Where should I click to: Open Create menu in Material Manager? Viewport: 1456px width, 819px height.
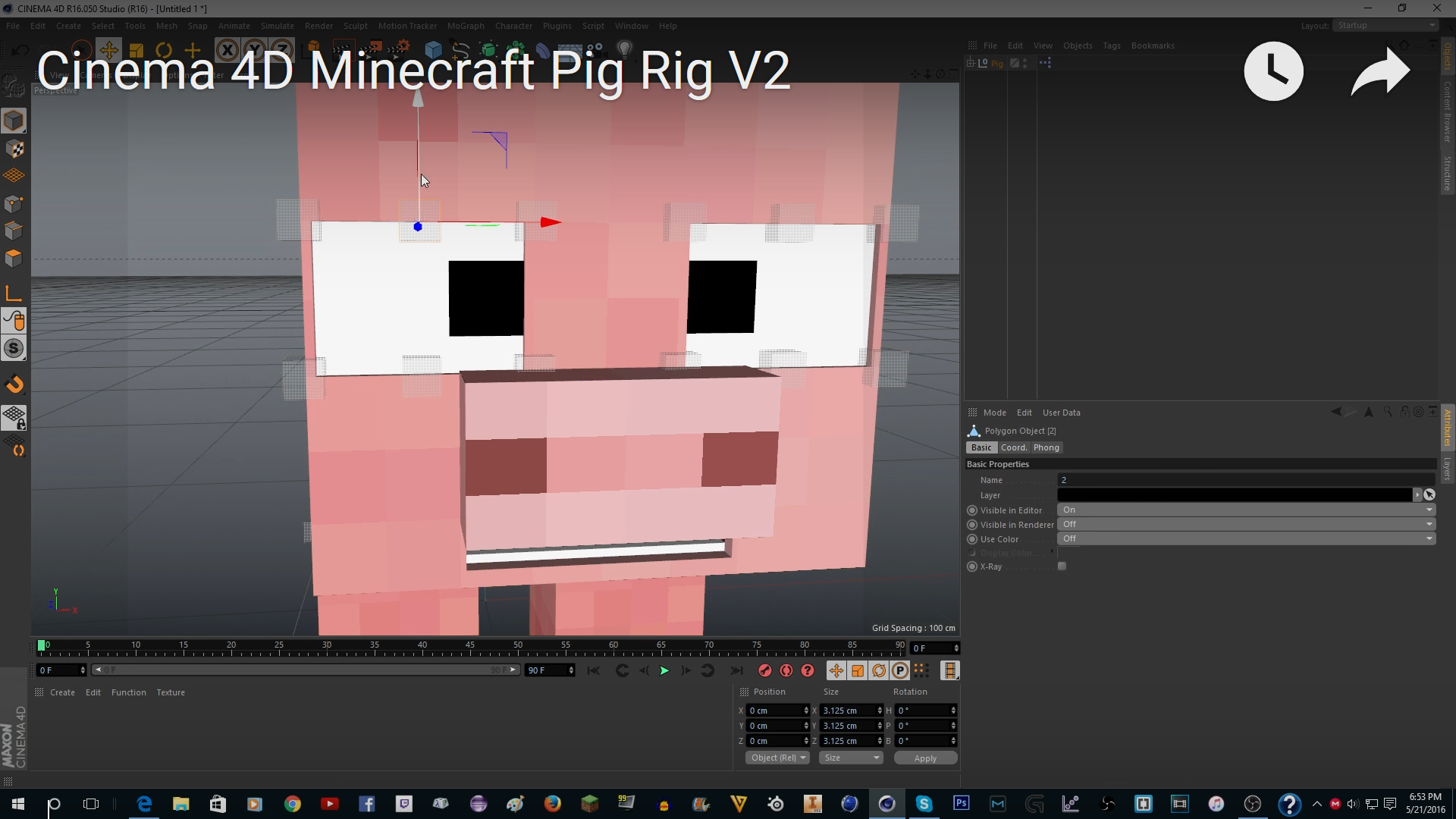(62, 692)
